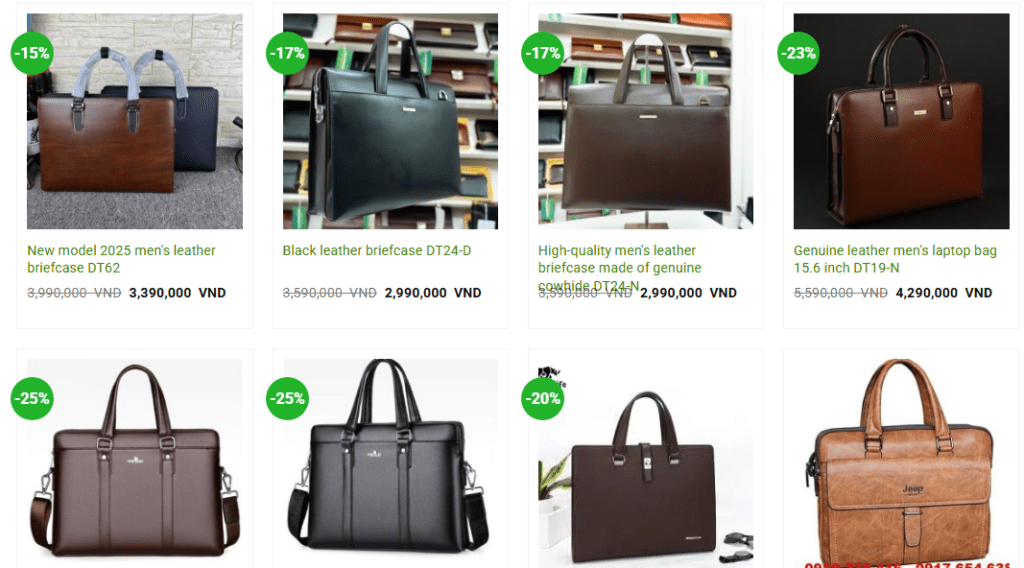Open the DT62 brown briefcase product image
The width and height of the screenshot is (1024, 568).
pyautogui.click(x=135, y=121)
